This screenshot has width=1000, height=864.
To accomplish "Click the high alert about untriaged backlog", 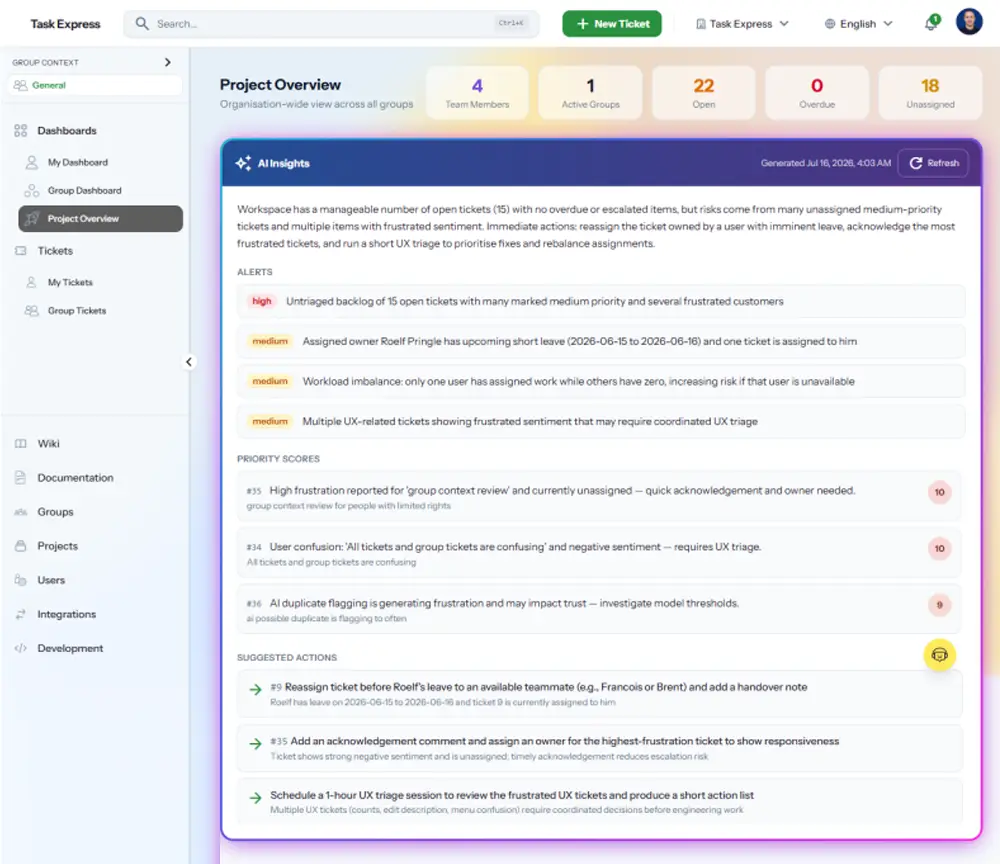I will 600,302.
